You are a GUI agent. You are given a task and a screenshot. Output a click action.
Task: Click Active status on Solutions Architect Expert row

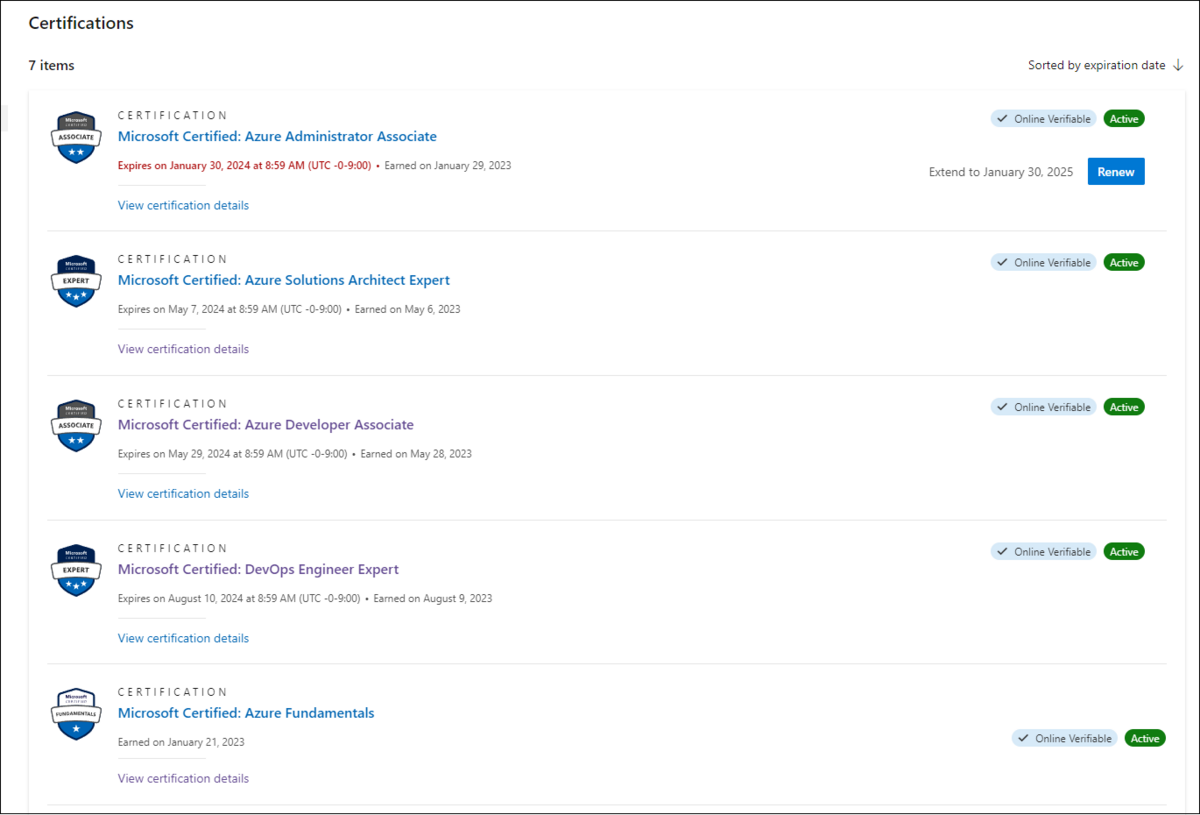[x=1124, y=262]
